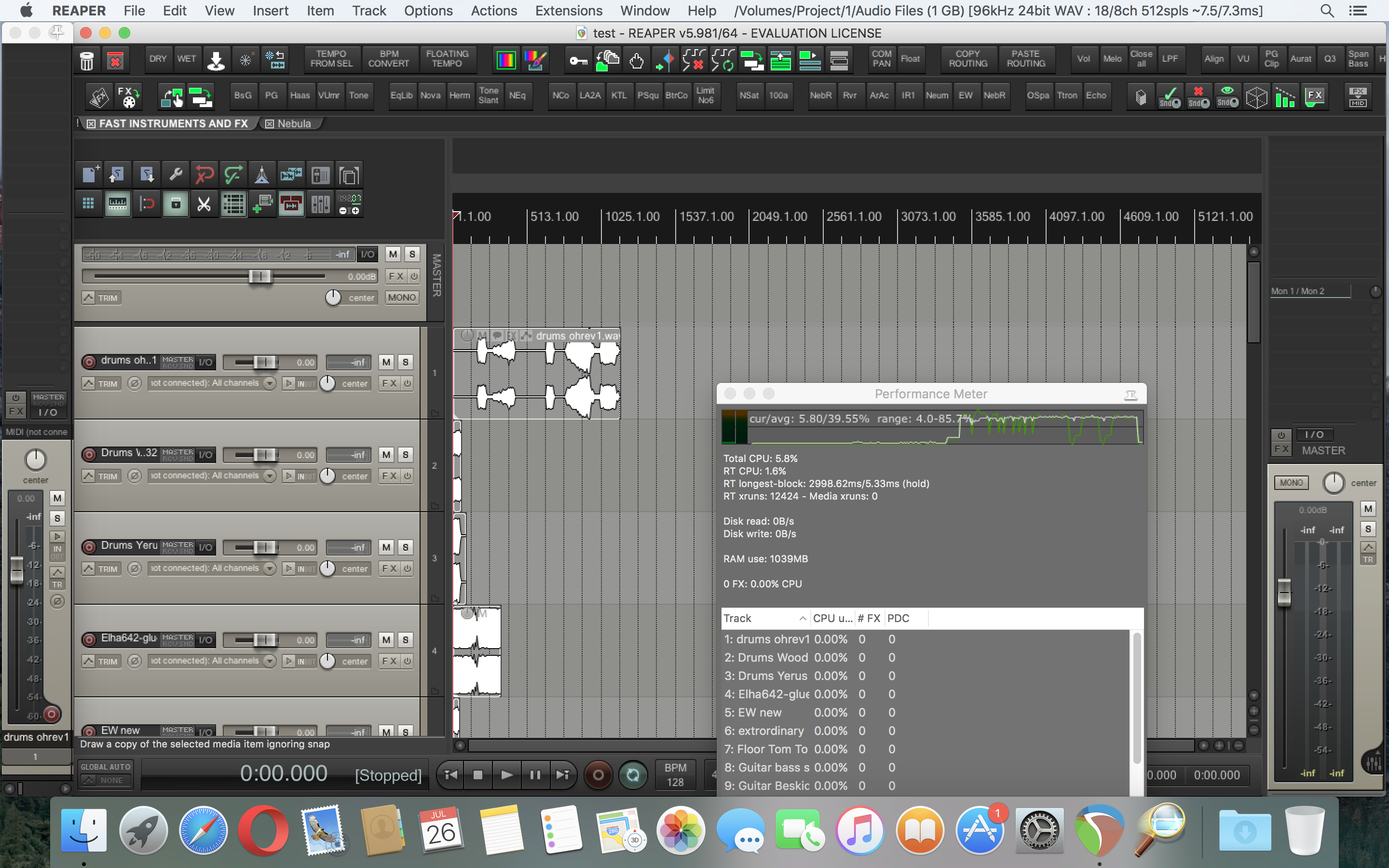
Task: Click the metronome toolbar icon
Action: tap(262, 175)
